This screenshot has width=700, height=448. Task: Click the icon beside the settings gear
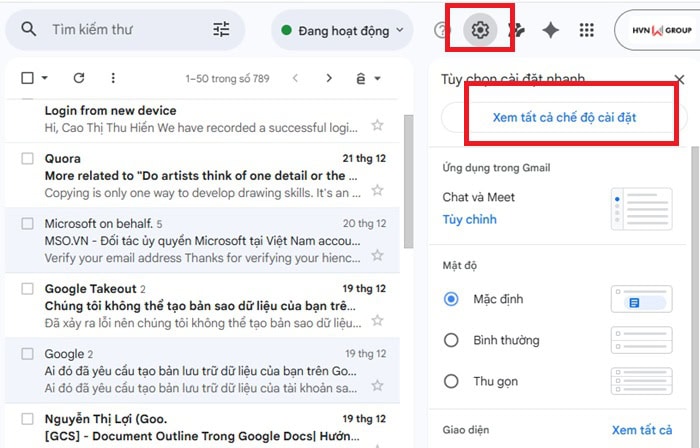click(x=517, y=30)
